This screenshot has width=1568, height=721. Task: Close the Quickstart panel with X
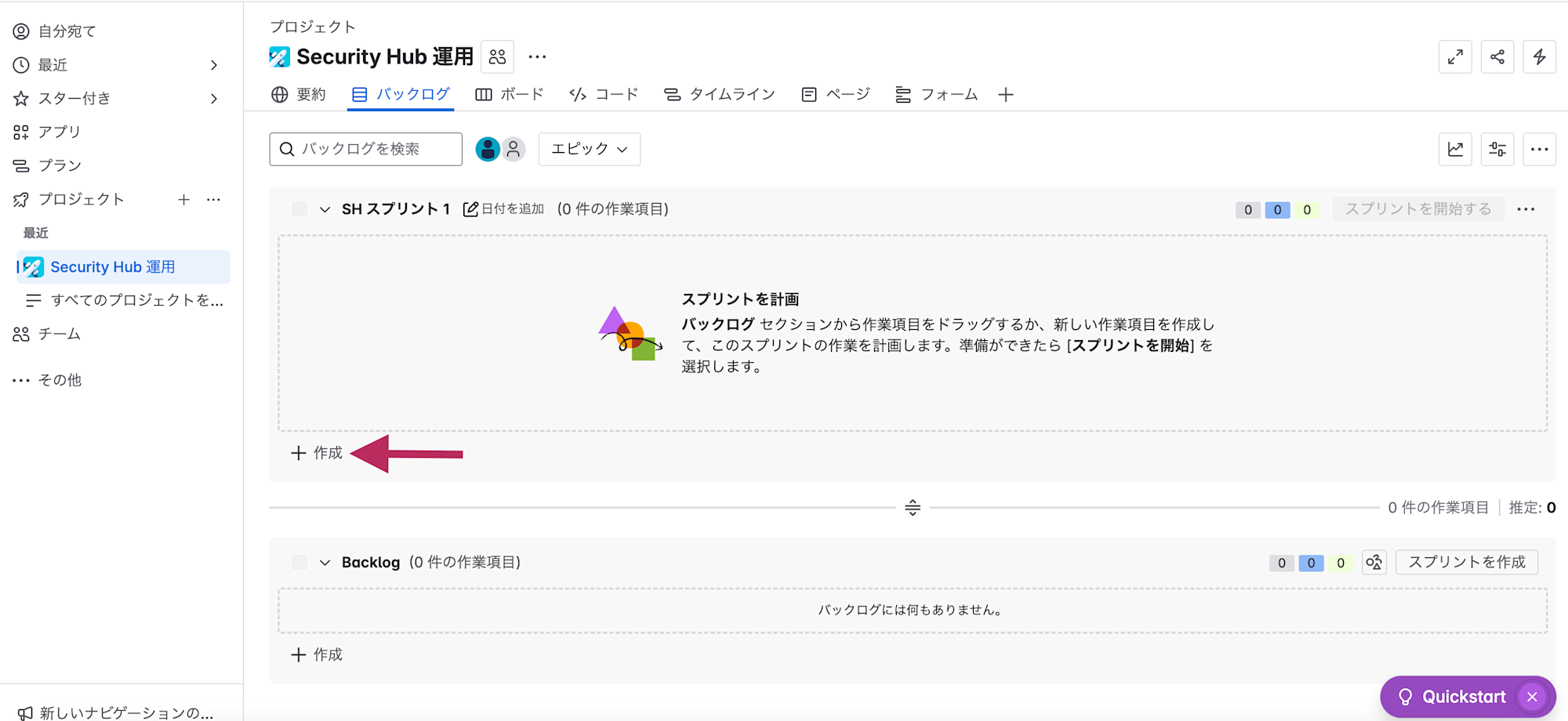click(x=1532, y=697)
